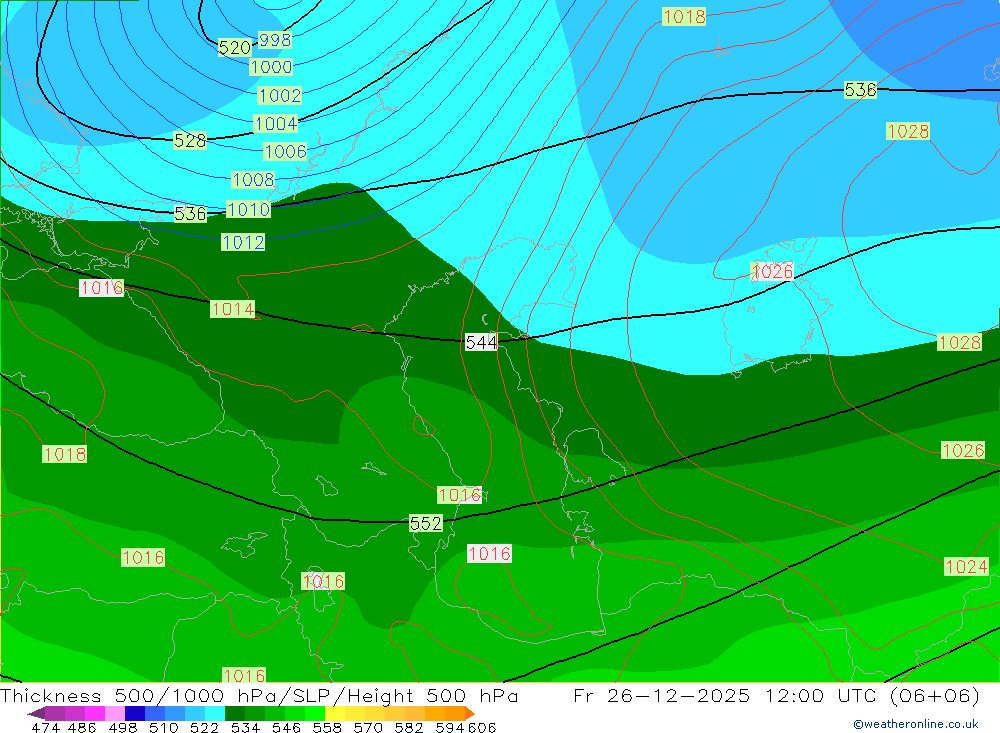Select the 544 height contour label
This screenshot has height=733, width=1000.
tap(481, 343)
